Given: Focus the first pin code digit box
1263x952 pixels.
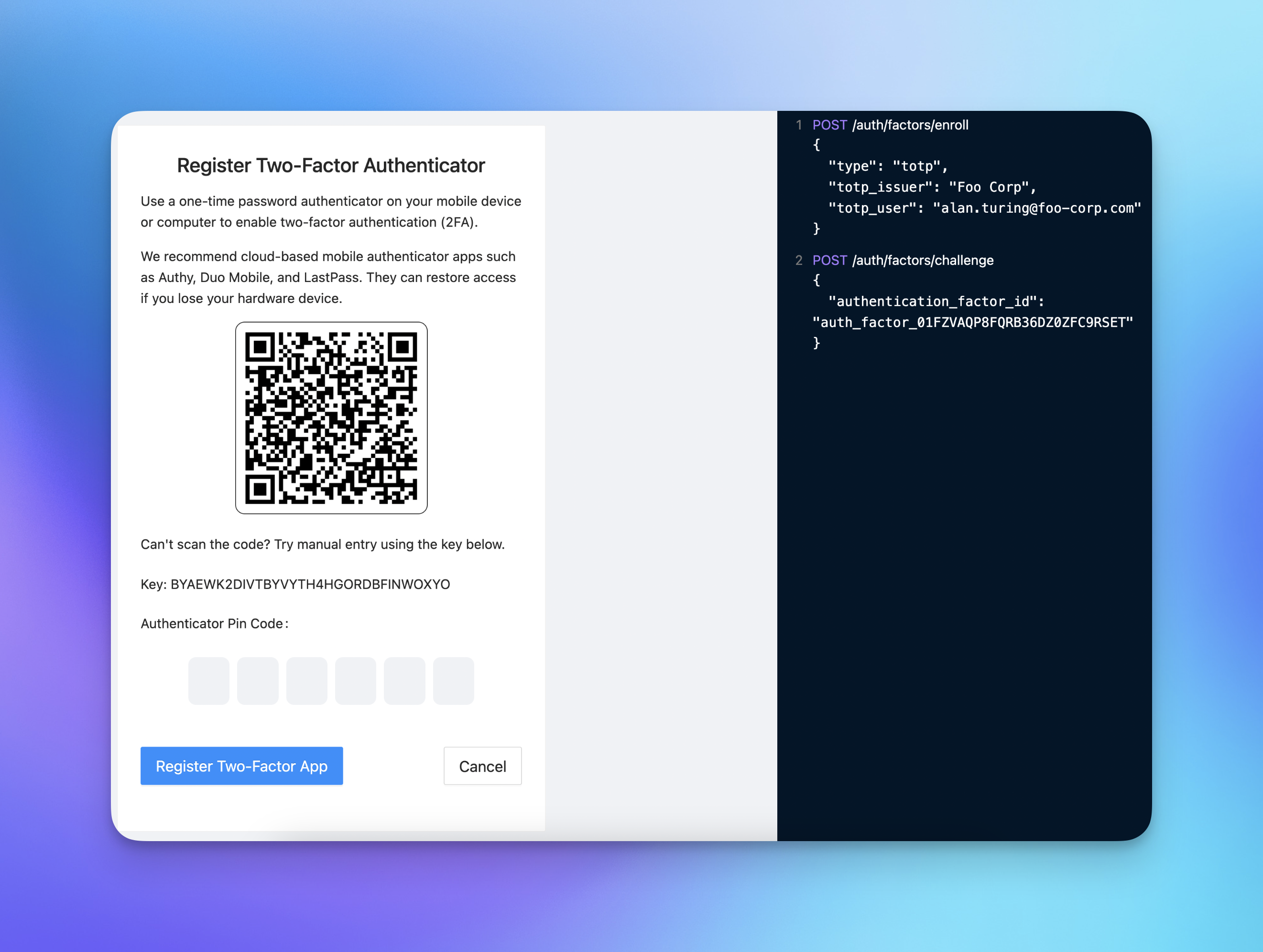Looking at the screenshot, I should tap(209, 681).
